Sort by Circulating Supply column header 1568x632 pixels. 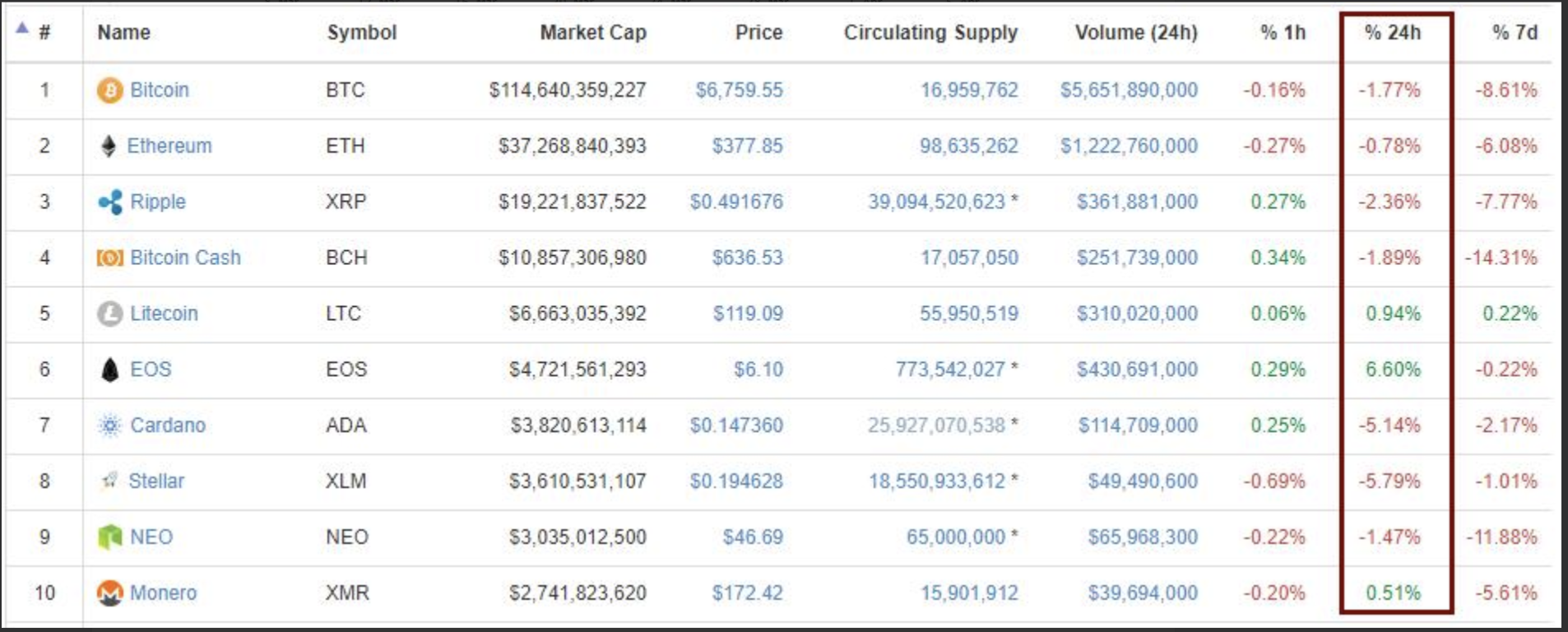(x=930, y=33)
